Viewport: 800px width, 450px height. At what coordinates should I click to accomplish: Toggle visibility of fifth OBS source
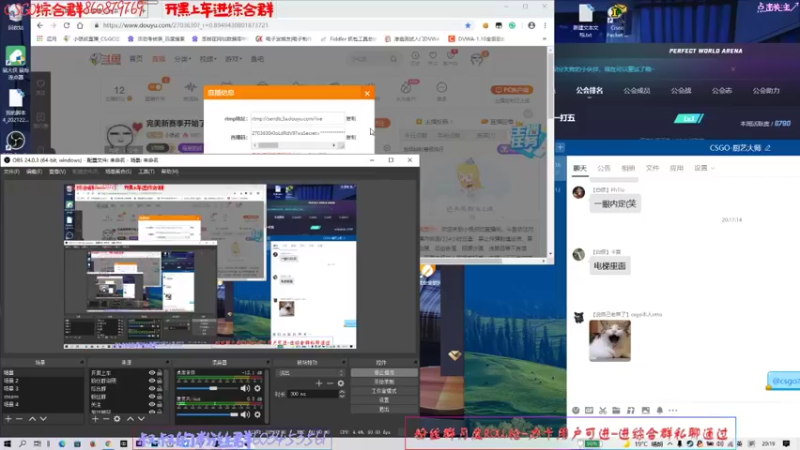(x=152, y=404)
